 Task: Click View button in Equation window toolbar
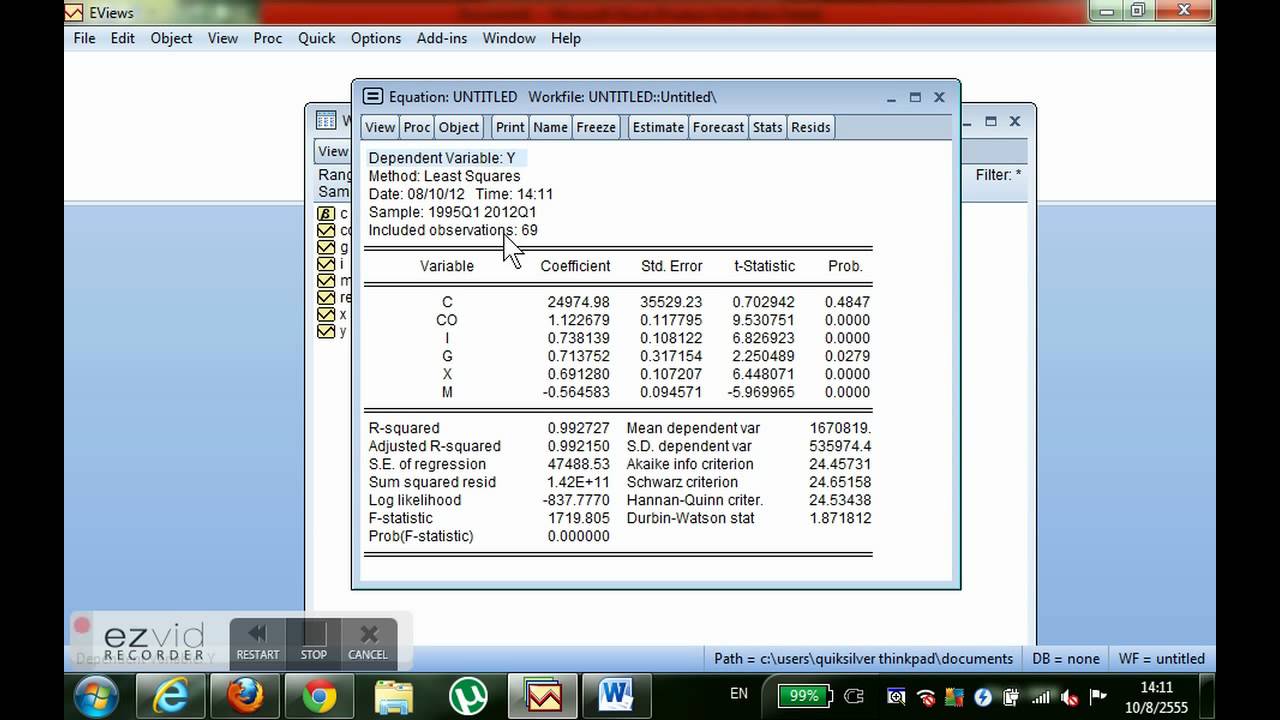(x=380, y=127)
